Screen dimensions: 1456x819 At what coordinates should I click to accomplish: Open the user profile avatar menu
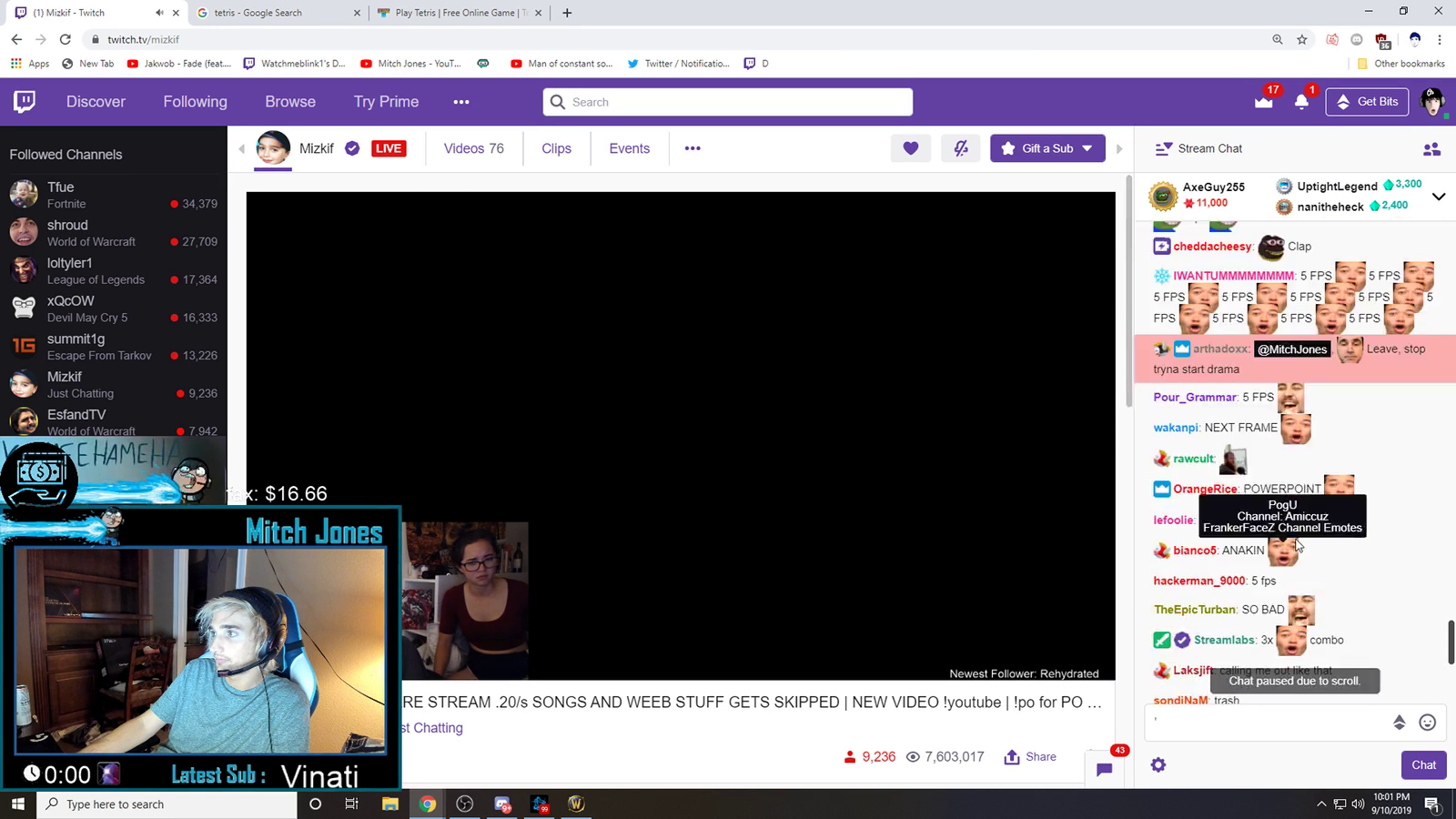click(1432, 102)
